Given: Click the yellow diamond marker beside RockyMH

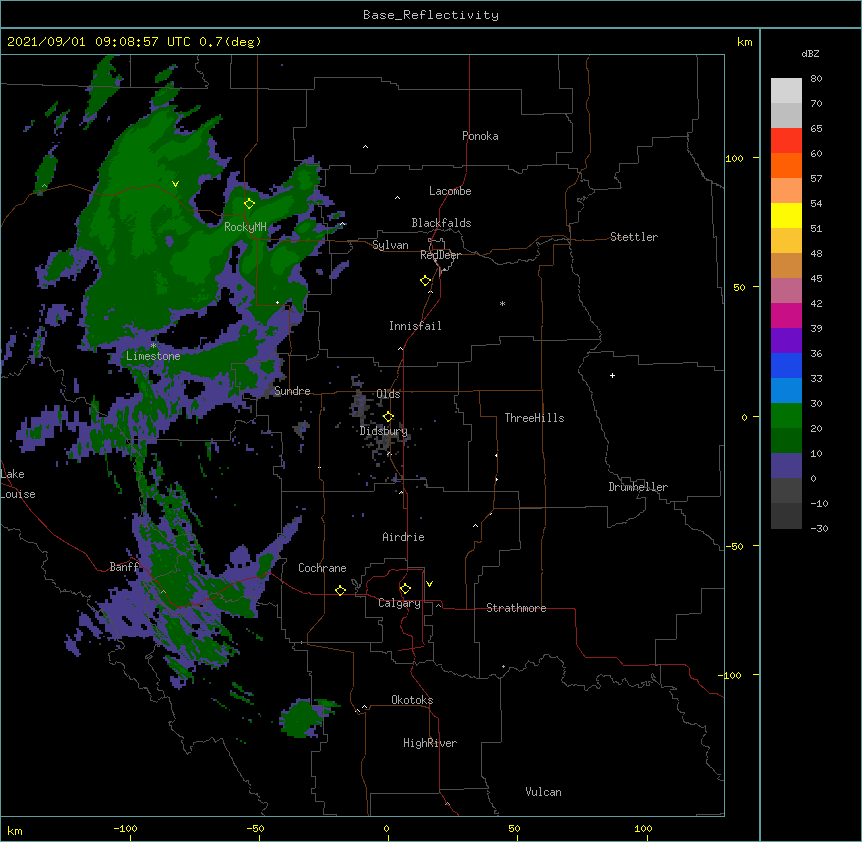Looking at the screenshot, I should (x=249, y=204).
